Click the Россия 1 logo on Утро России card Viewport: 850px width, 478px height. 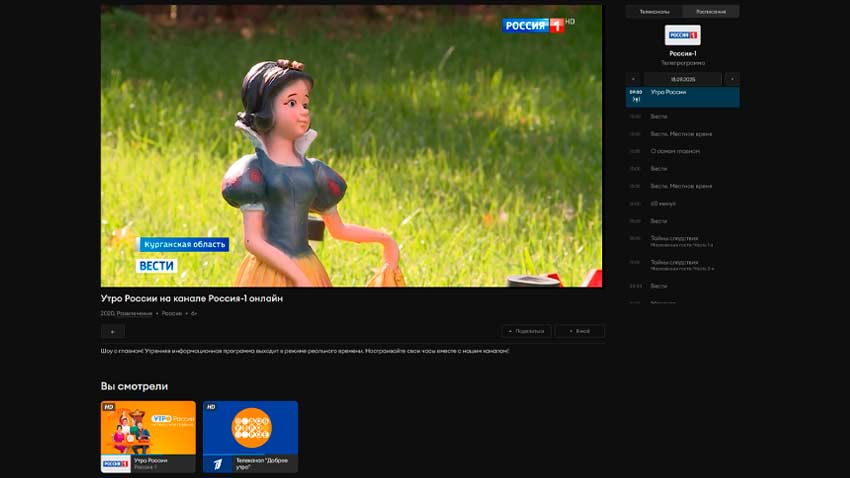115,464
